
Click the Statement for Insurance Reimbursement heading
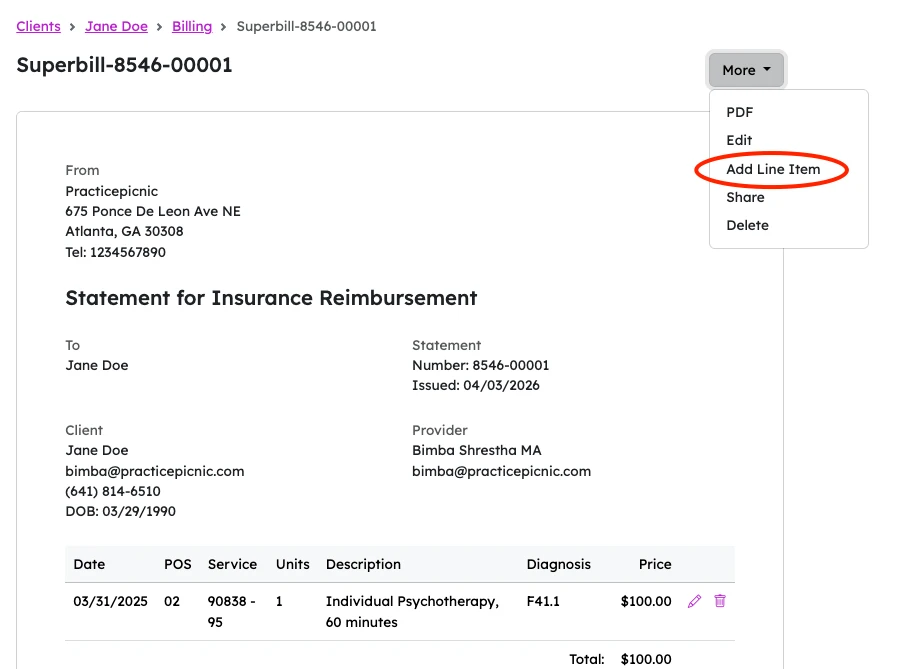pos(271,298)
